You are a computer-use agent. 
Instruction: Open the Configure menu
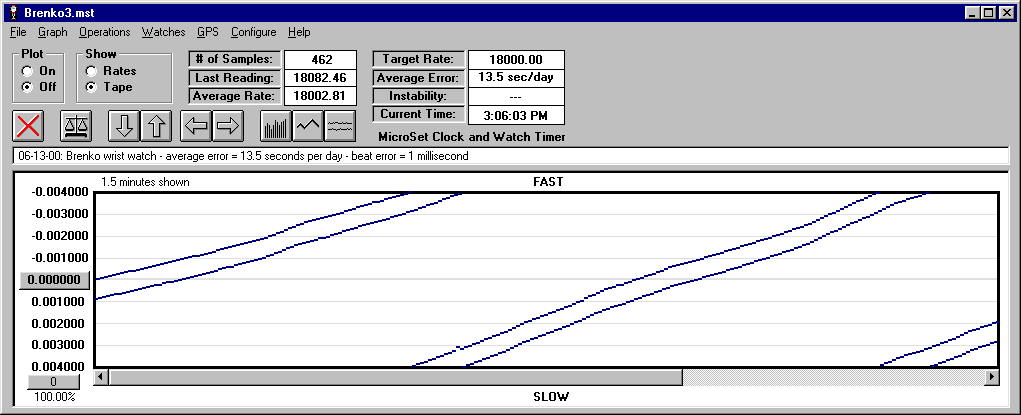click(x=253, y=32)
